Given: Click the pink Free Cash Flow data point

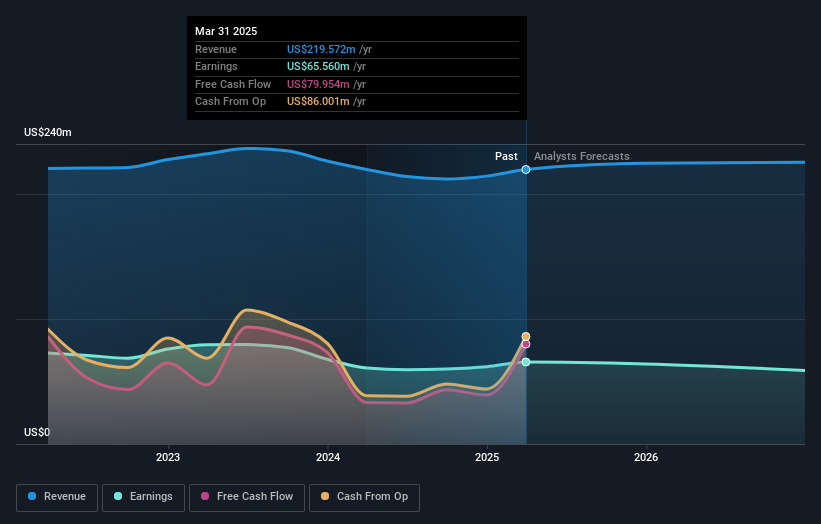Looking at the screenshot, I should (526, 344).
